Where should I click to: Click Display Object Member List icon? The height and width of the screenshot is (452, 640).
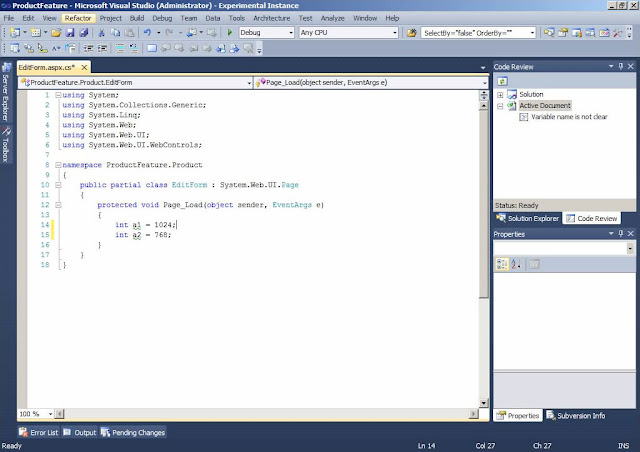tap(15, 49)
